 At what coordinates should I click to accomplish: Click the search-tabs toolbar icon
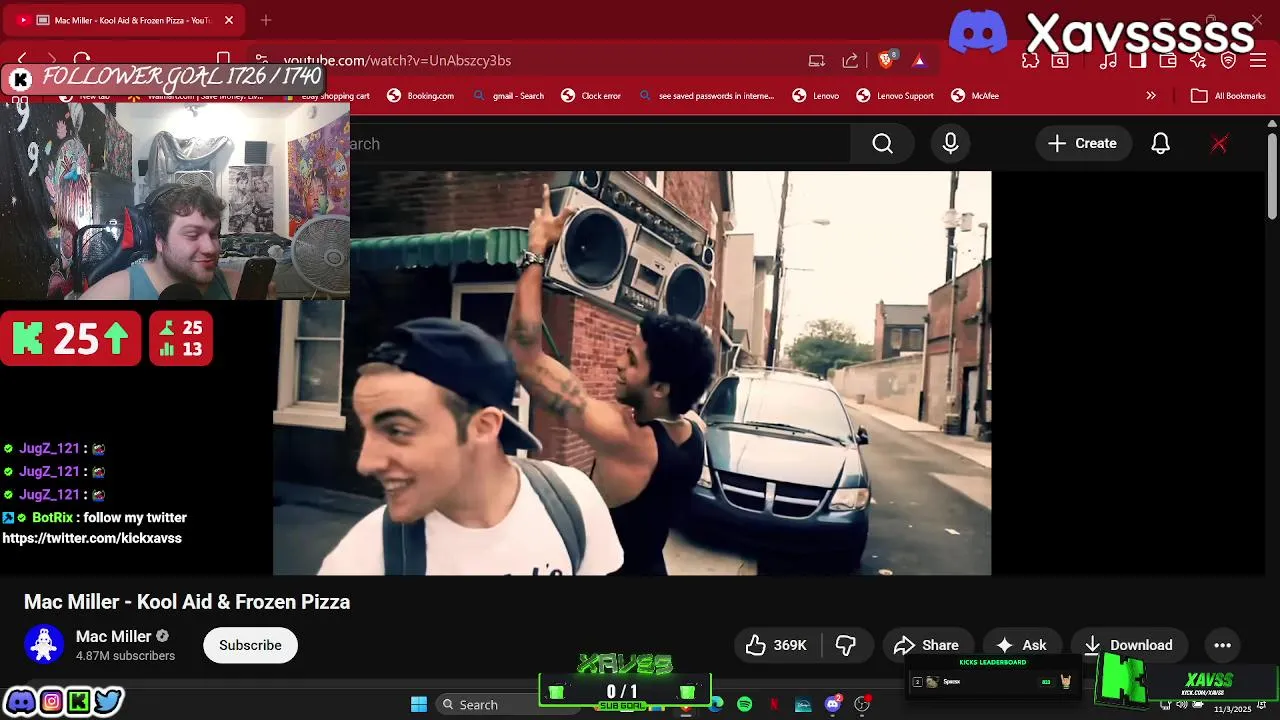1060,60
